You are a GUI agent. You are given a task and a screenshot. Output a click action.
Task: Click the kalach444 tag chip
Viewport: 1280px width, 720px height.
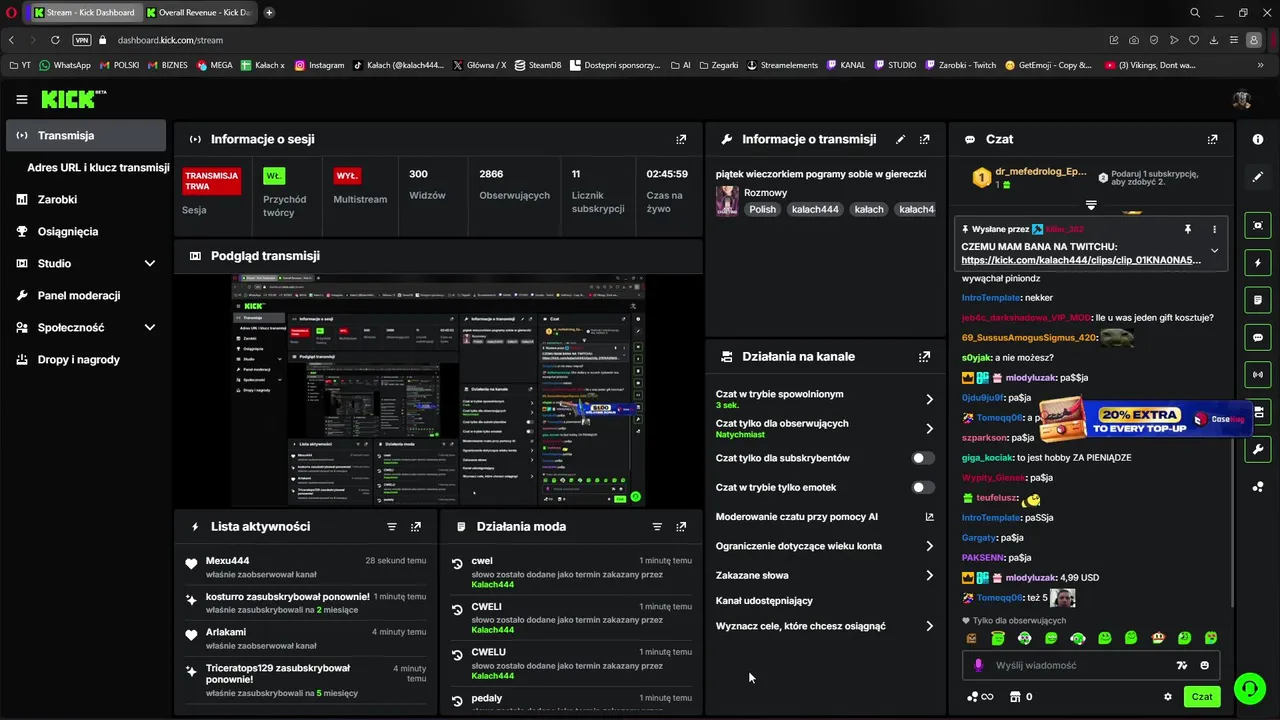coord(815,209)
